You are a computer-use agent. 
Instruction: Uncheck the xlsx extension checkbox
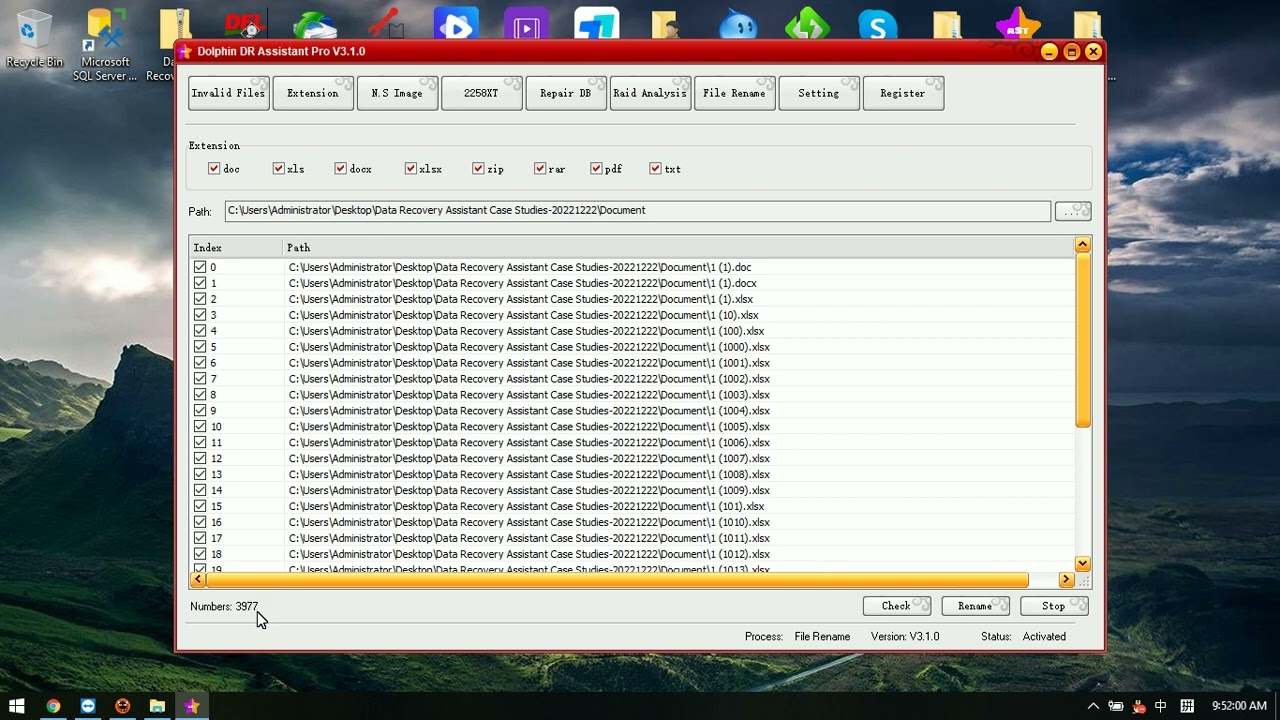click(410, 169)
